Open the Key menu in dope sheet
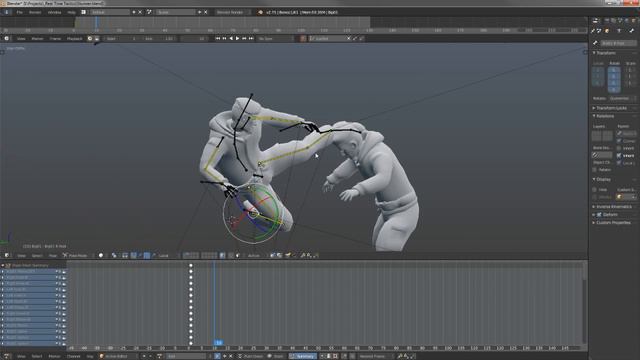 point(89,356)
